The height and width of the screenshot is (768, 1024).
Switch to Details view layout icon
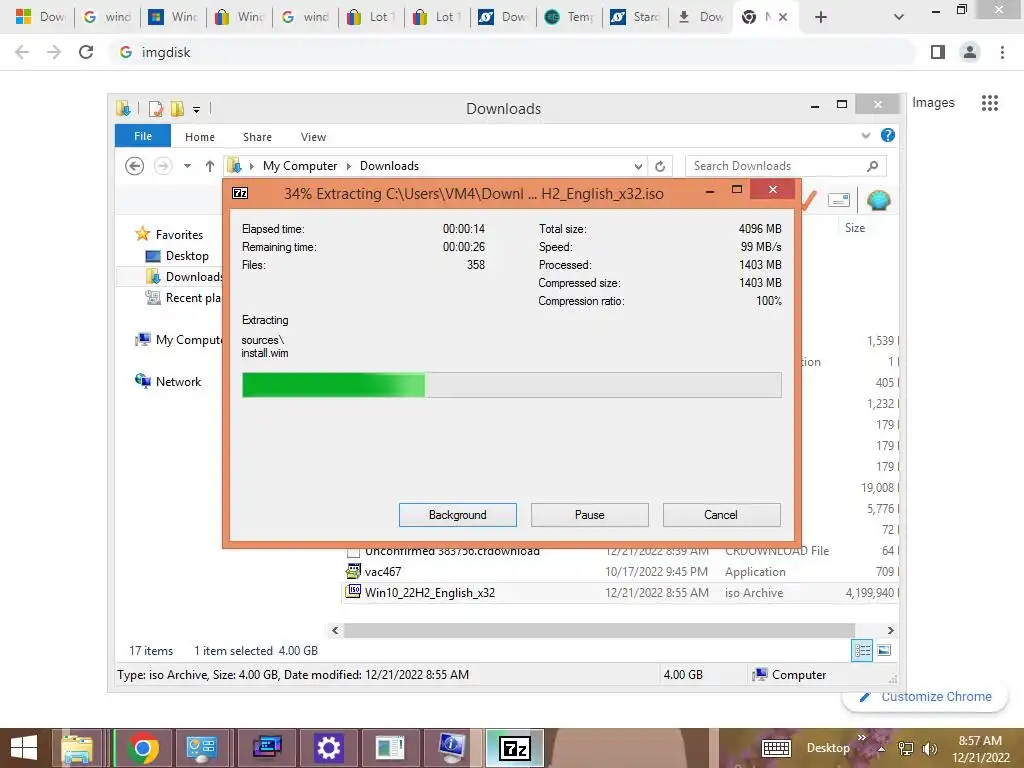click(x=862, y=650)
